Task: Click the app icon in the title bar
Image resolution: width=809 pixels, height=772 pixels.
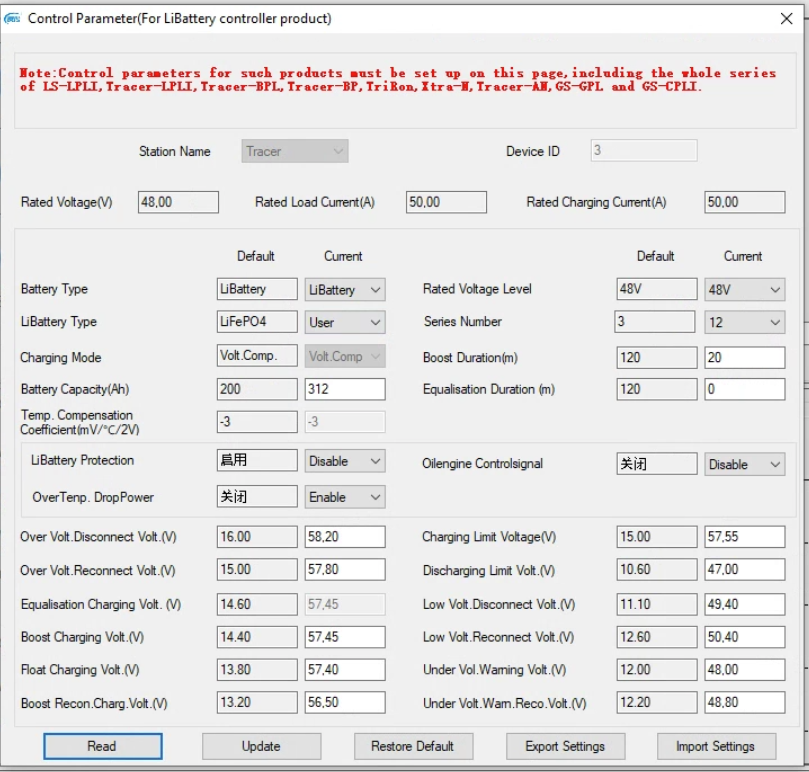Action: [x=12, y=19]
